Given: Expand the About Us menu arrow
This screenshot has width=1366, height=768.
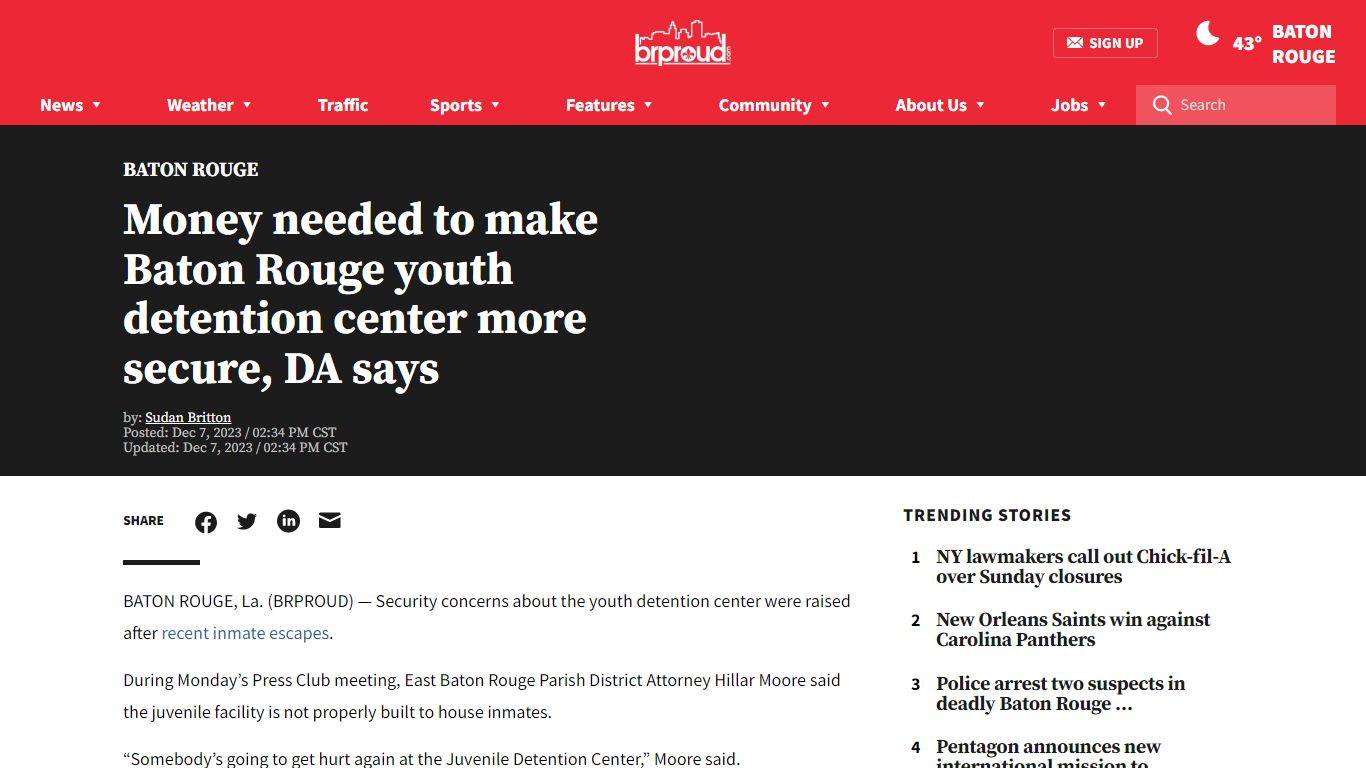Looking at the screenshot, I should pos(980,105).
